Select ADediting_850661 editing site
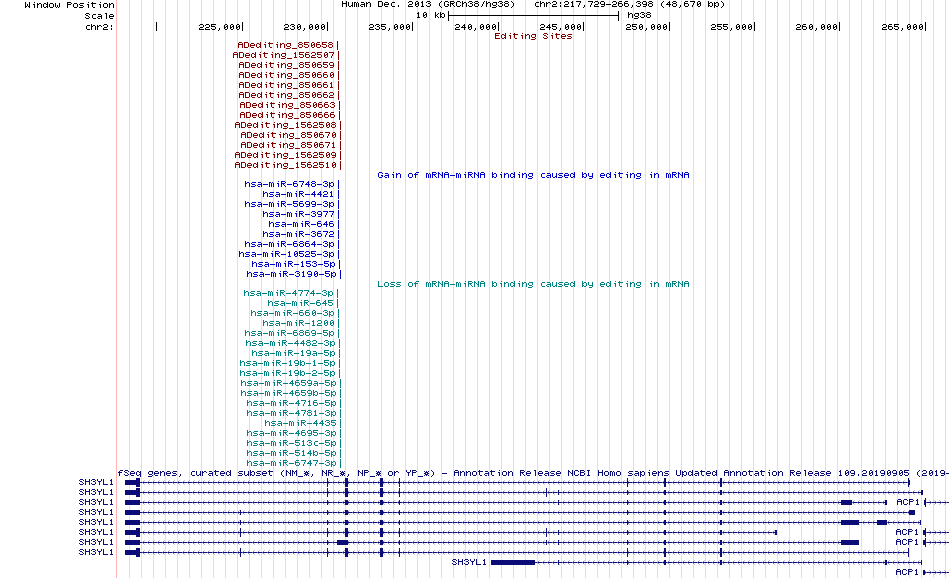Viewport: 950px width, 578px height. coord(286,85)
